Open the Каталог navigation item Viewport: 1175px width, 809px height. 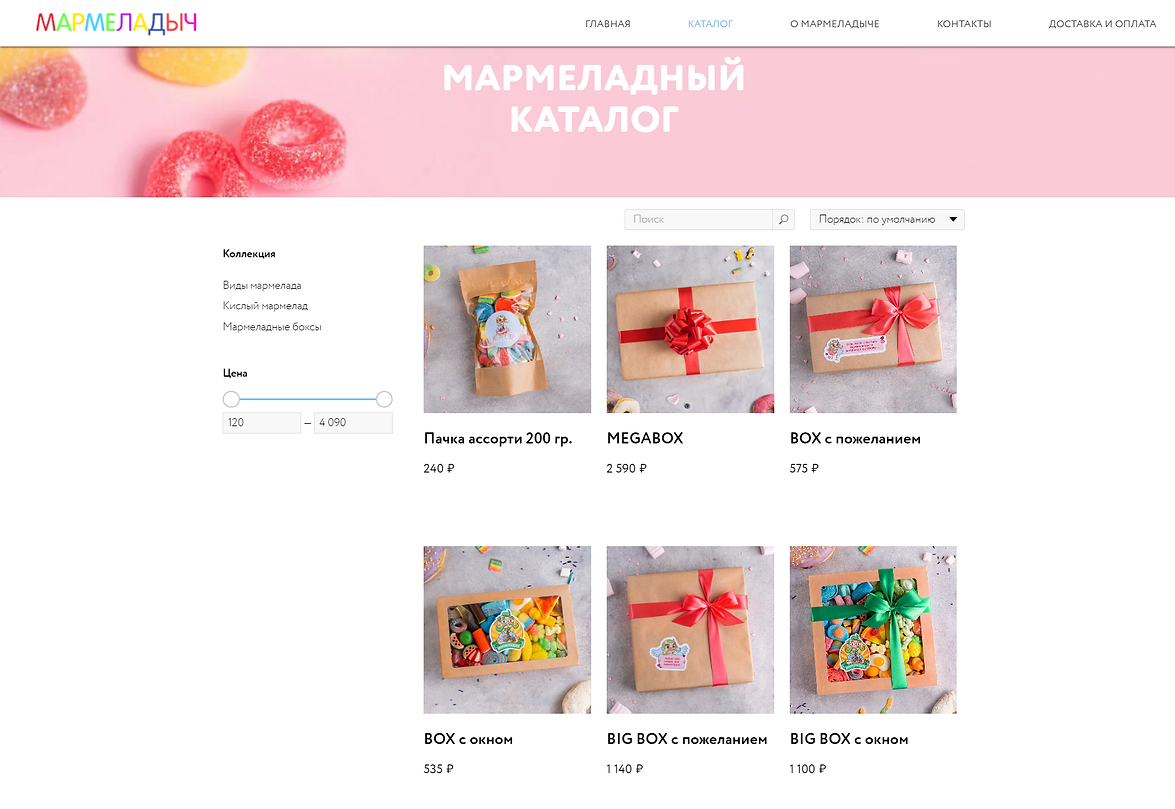(x=710, y=24)
